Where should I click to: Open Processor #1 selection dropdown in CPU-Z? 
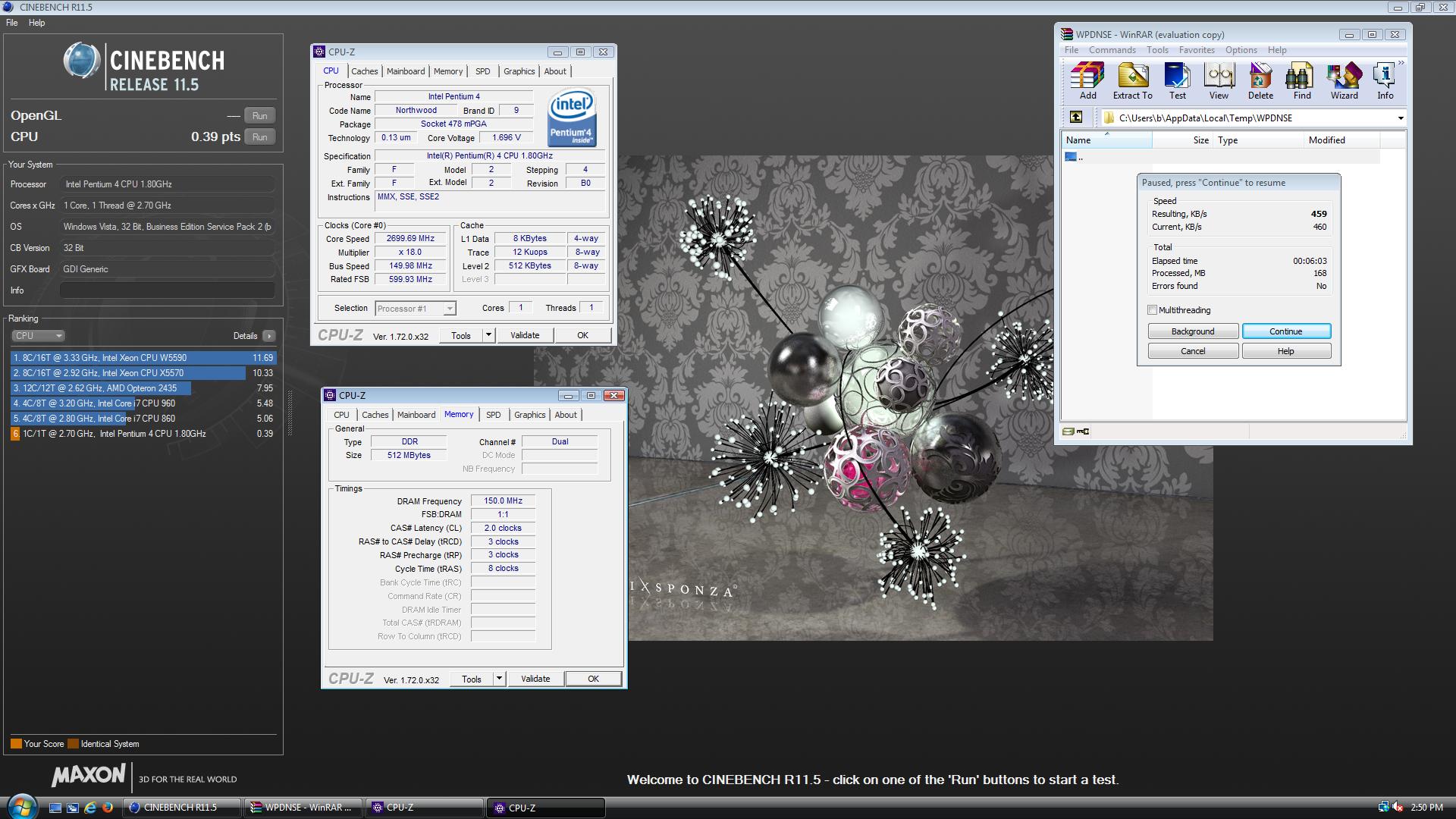pos(450,309)
